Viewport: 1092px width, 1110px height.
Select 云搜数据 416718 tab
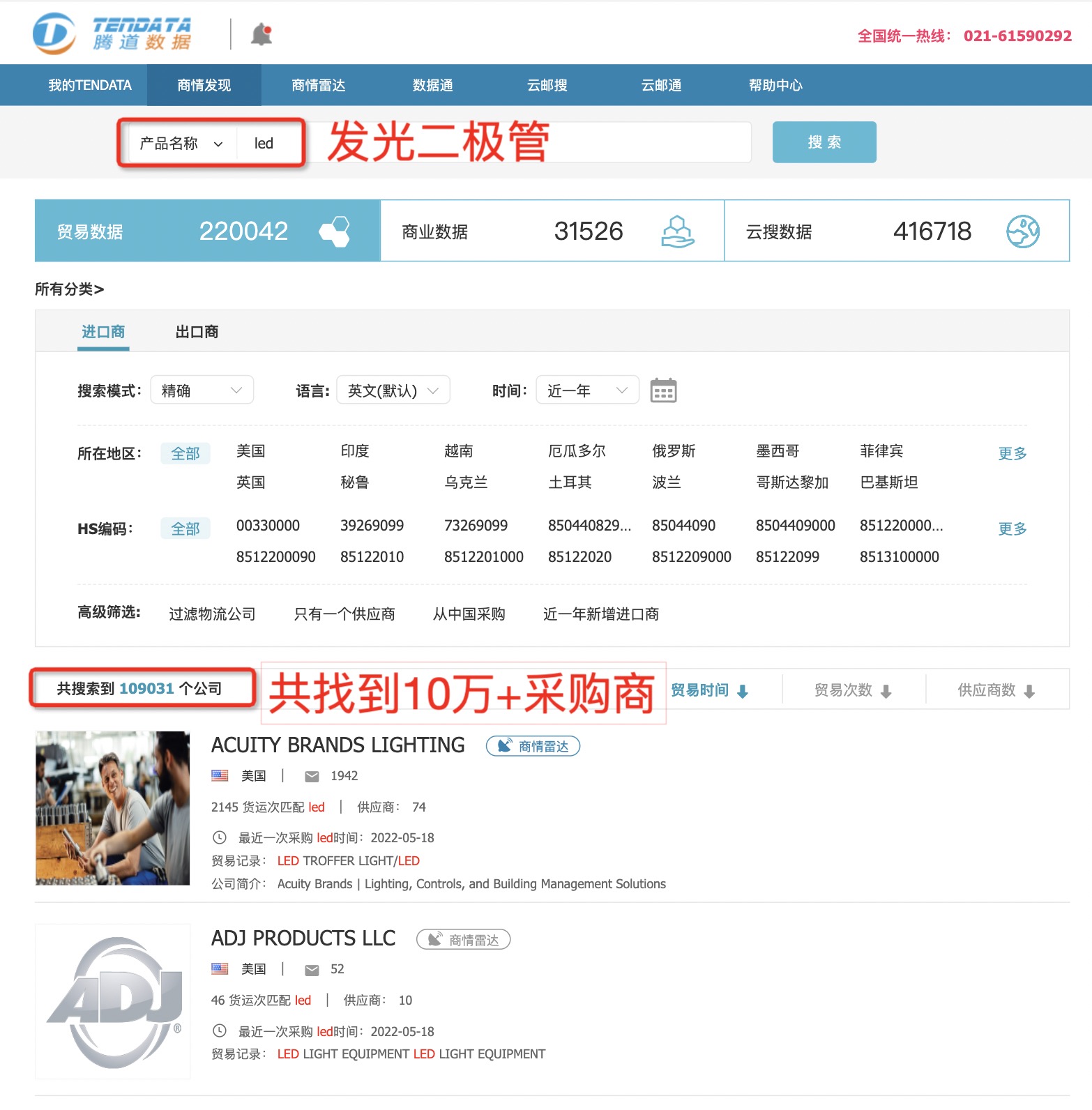[x=897, y=231]
